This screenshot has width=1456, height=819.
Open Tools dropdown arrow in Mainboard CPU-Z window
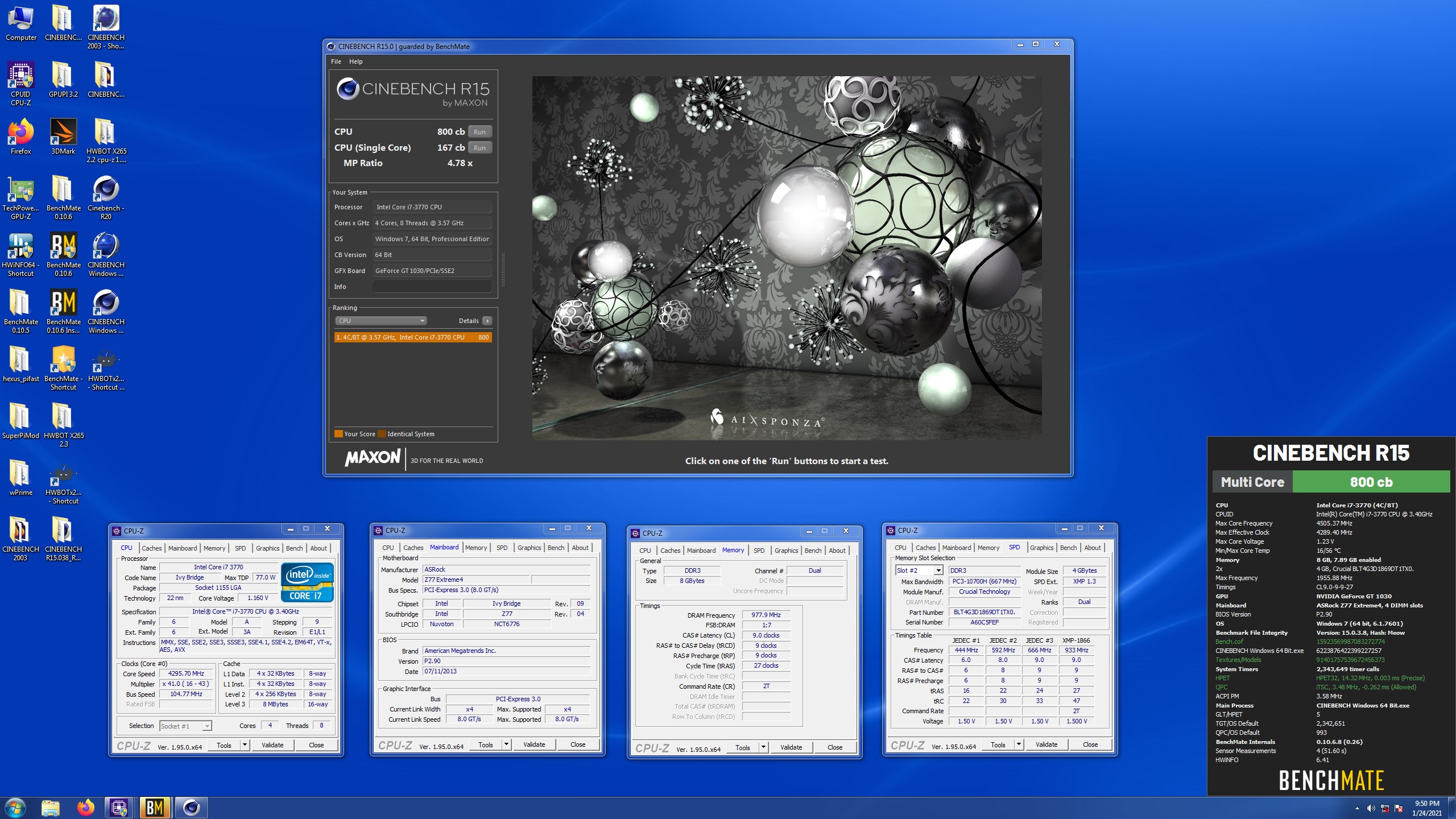click(x=506, y=744)
